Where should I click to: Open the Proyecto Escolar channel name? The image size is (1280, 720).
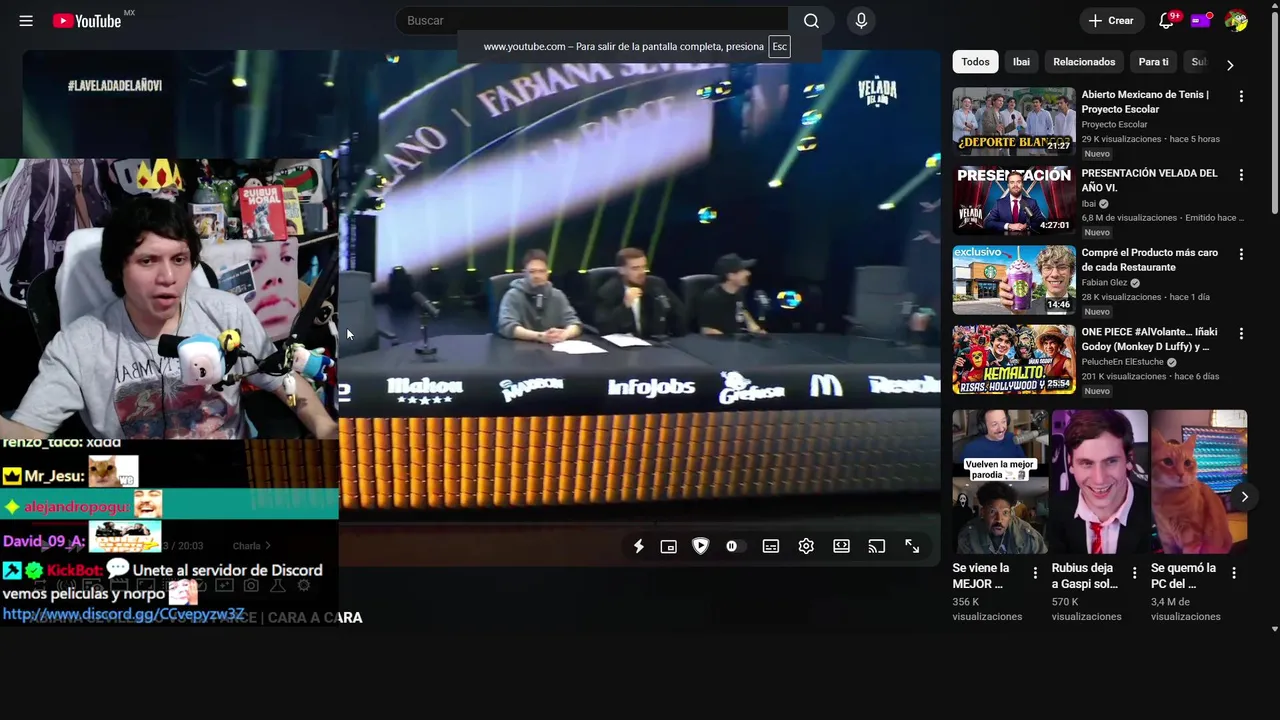1114,124
